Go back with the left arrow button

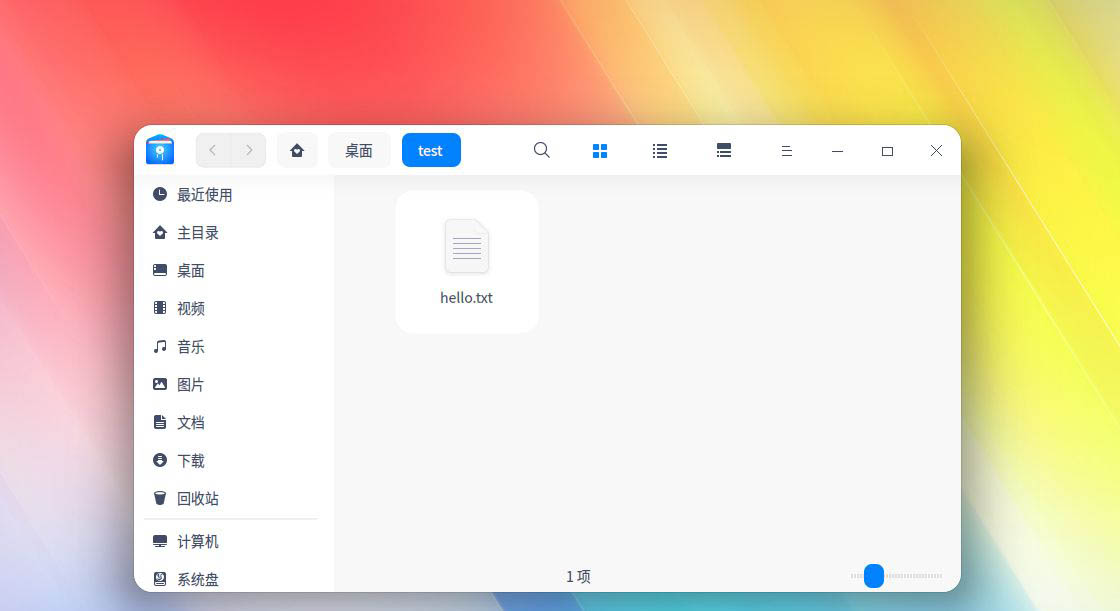point(213,150)
